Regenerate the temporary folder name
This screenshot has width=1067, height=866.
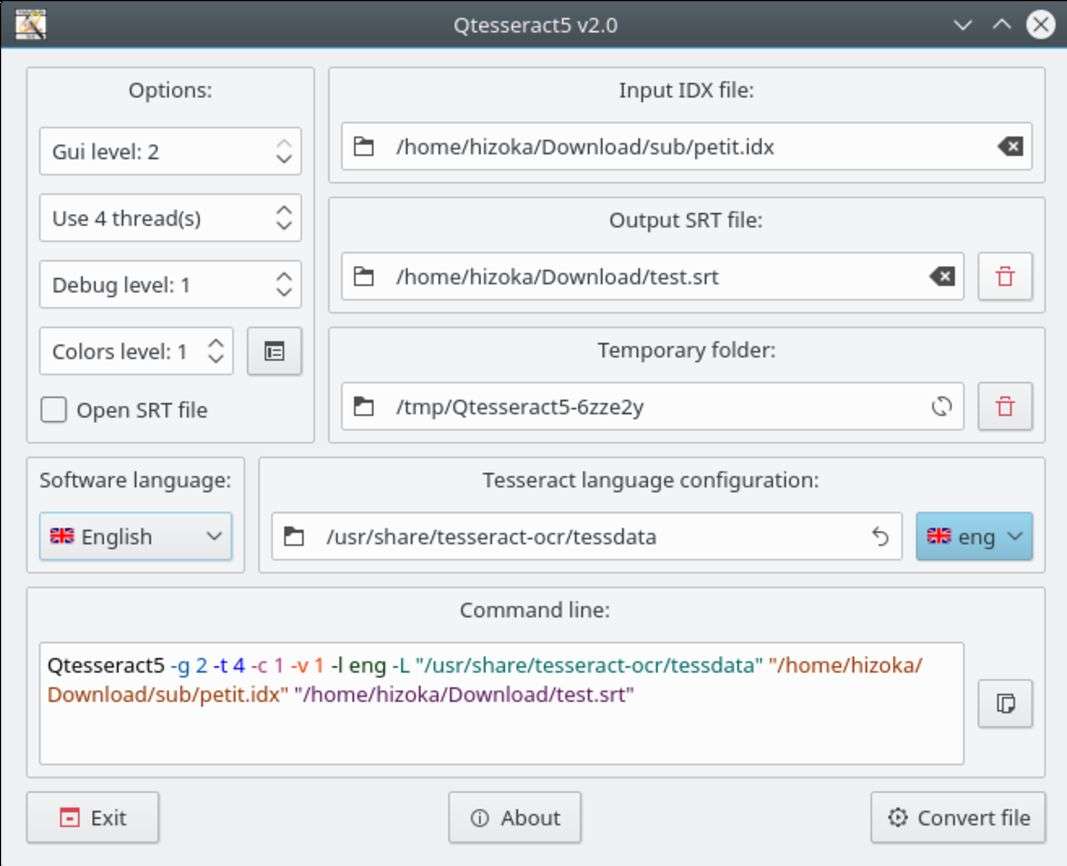(941, 407)
